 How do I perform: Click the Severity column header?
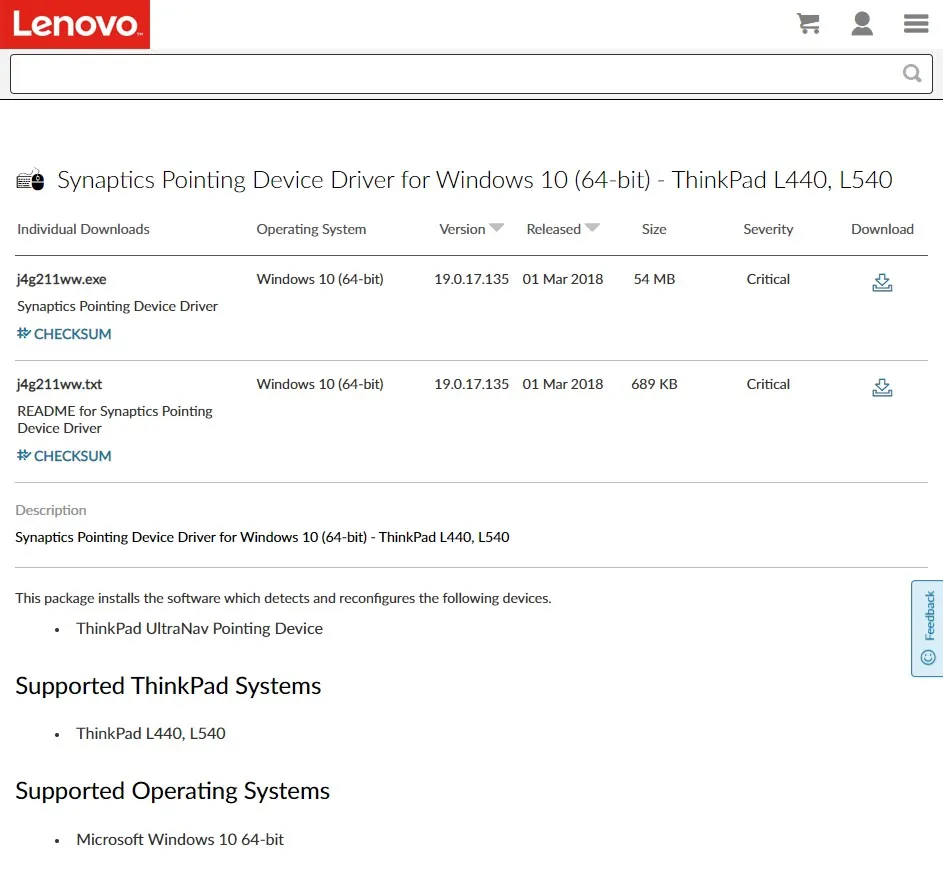click(768, 229)
